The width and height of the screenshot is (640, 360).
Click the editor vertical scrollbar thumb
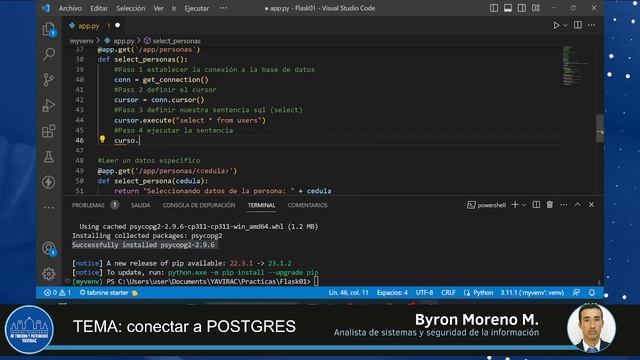tap(600, 128)
